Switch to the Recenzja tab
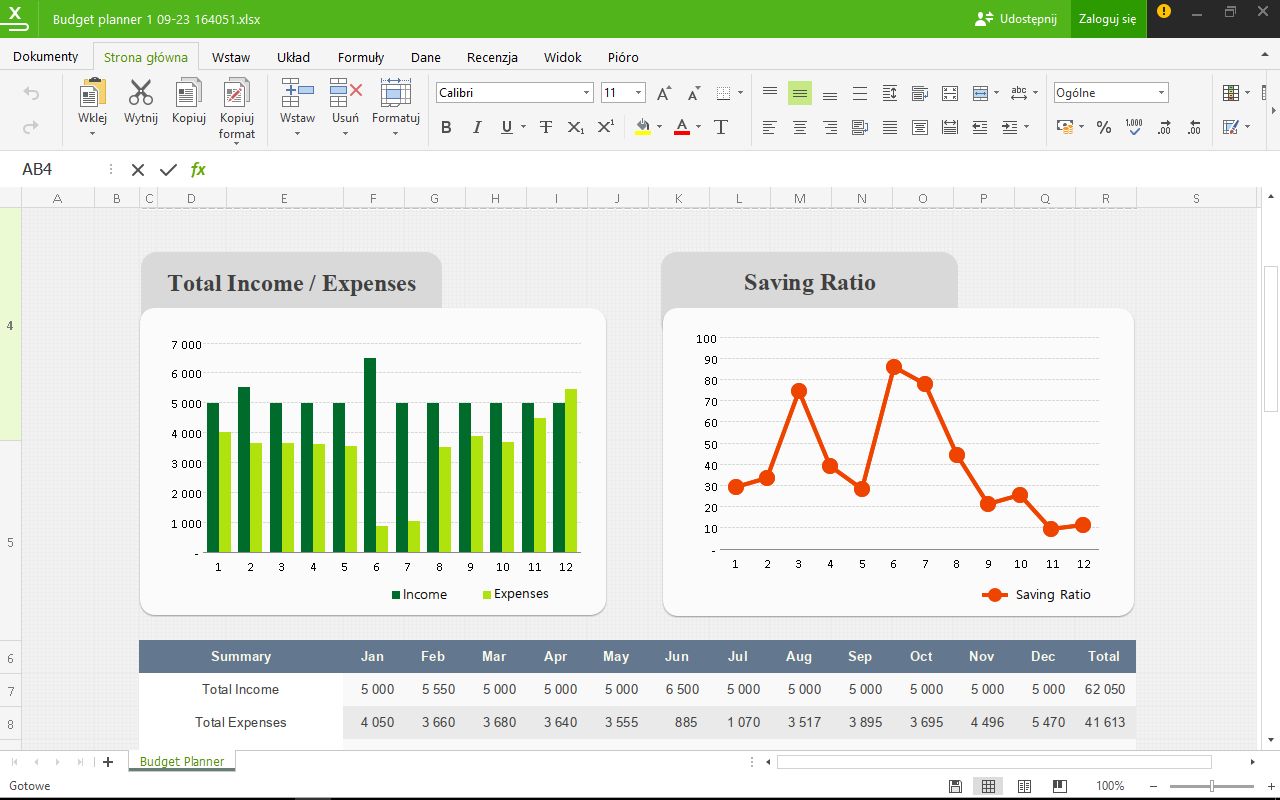Image resolution: width=1280 pixels, height=800 pixels. pos(492,57)
